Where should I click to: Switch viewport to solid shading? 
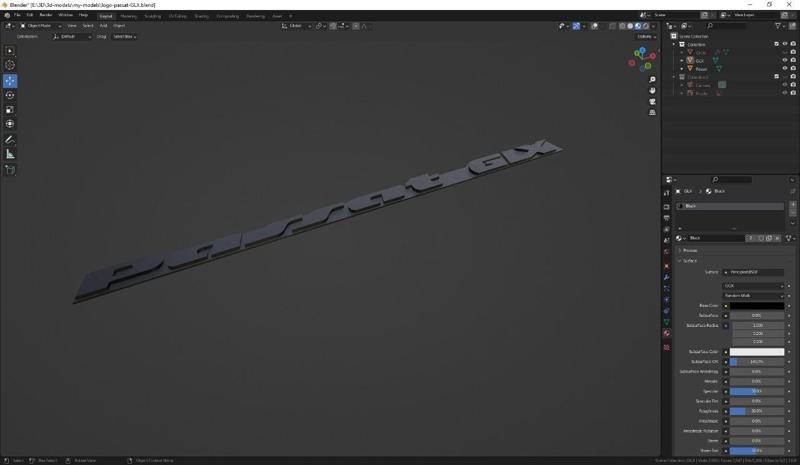(630, 26)
